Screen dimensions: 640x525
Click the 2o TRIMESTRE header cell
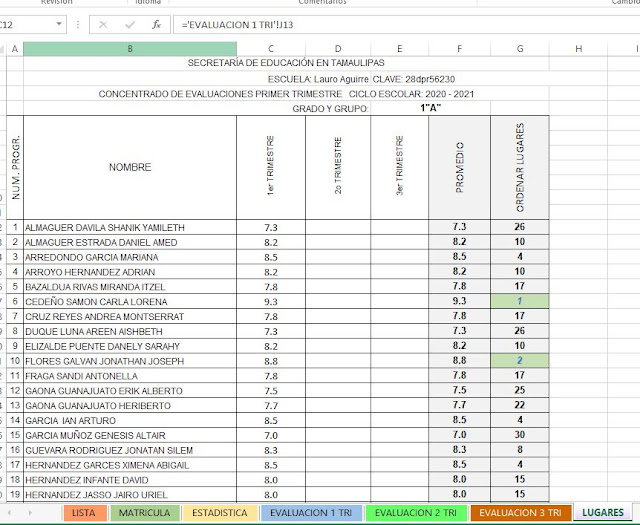pos(338,167)
